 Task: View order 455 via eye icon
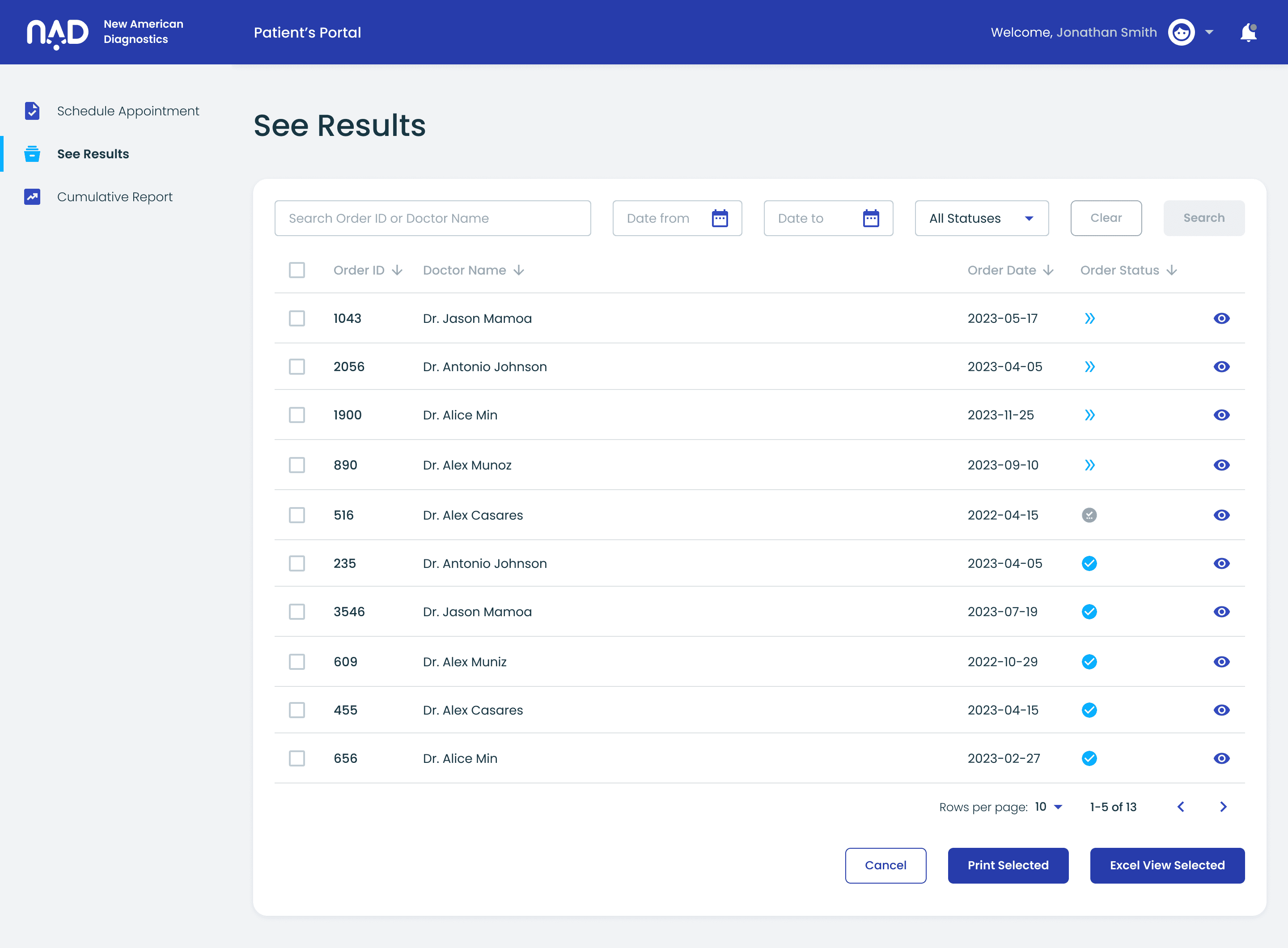(x=1221, y=710)
